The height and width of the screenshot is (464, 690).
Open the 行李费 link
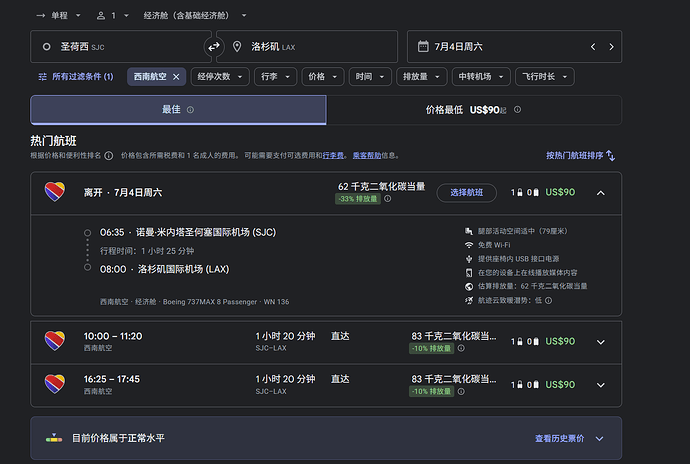pyautogui.click(x=333, y=155)
